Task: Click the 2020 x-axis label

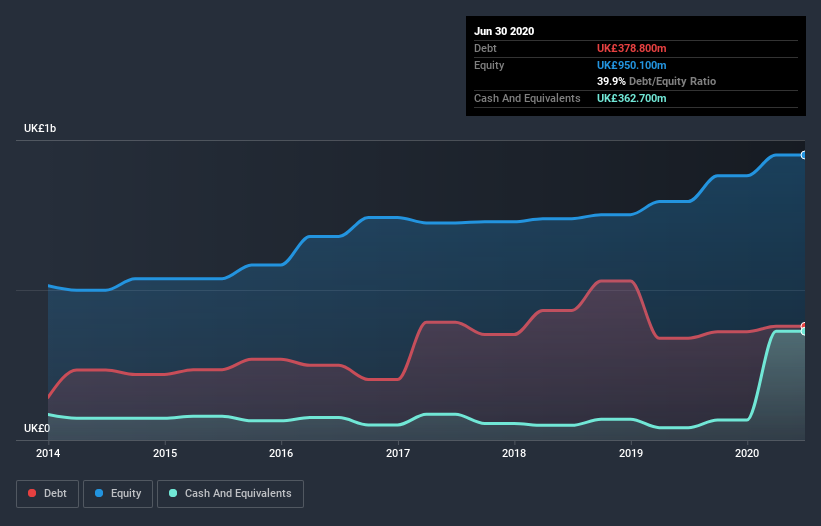Action: click(747, 453)
